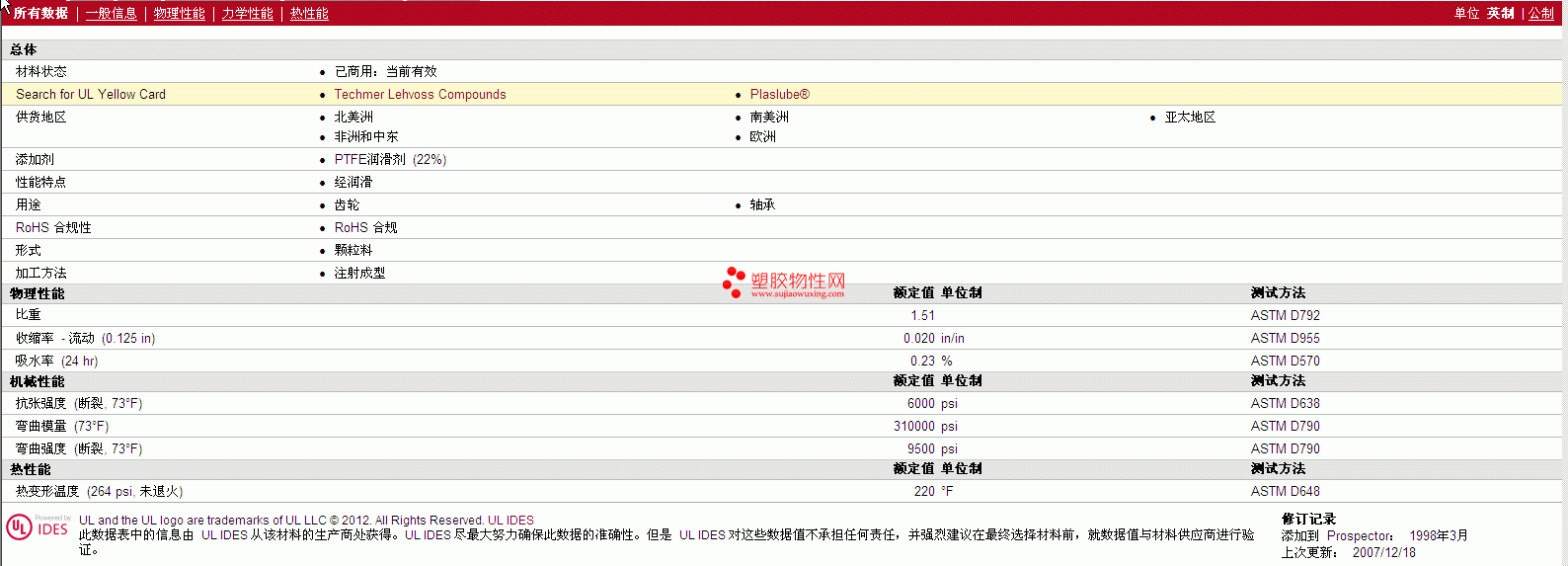The width and height of the screenshot is (1568, 566).
Task: Click tensile strength value 6000
Action: [921, 403]
